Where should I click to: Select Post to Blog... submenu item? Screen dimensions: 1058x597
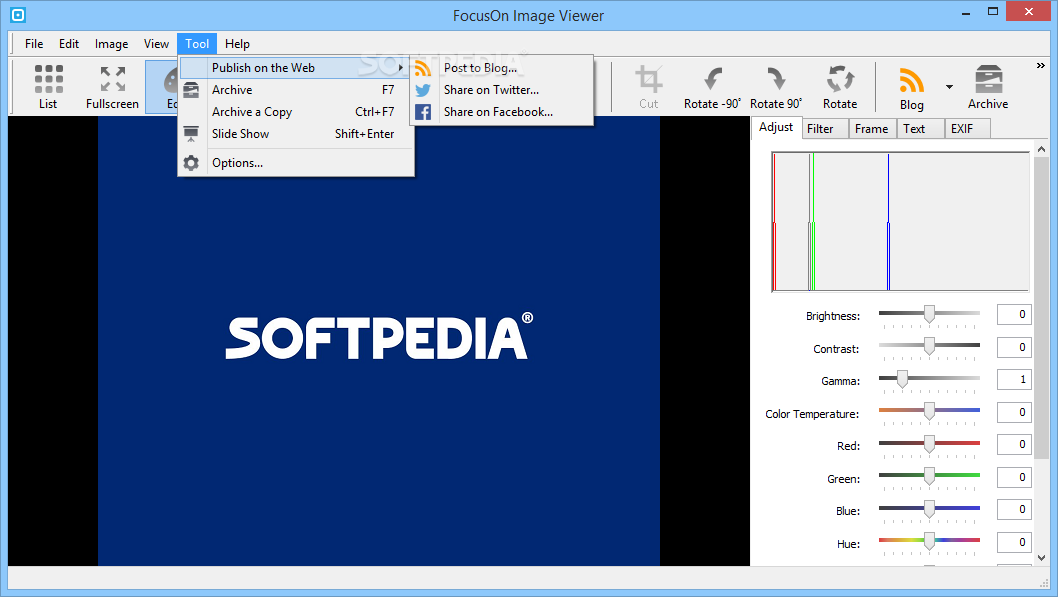[501, 68]
